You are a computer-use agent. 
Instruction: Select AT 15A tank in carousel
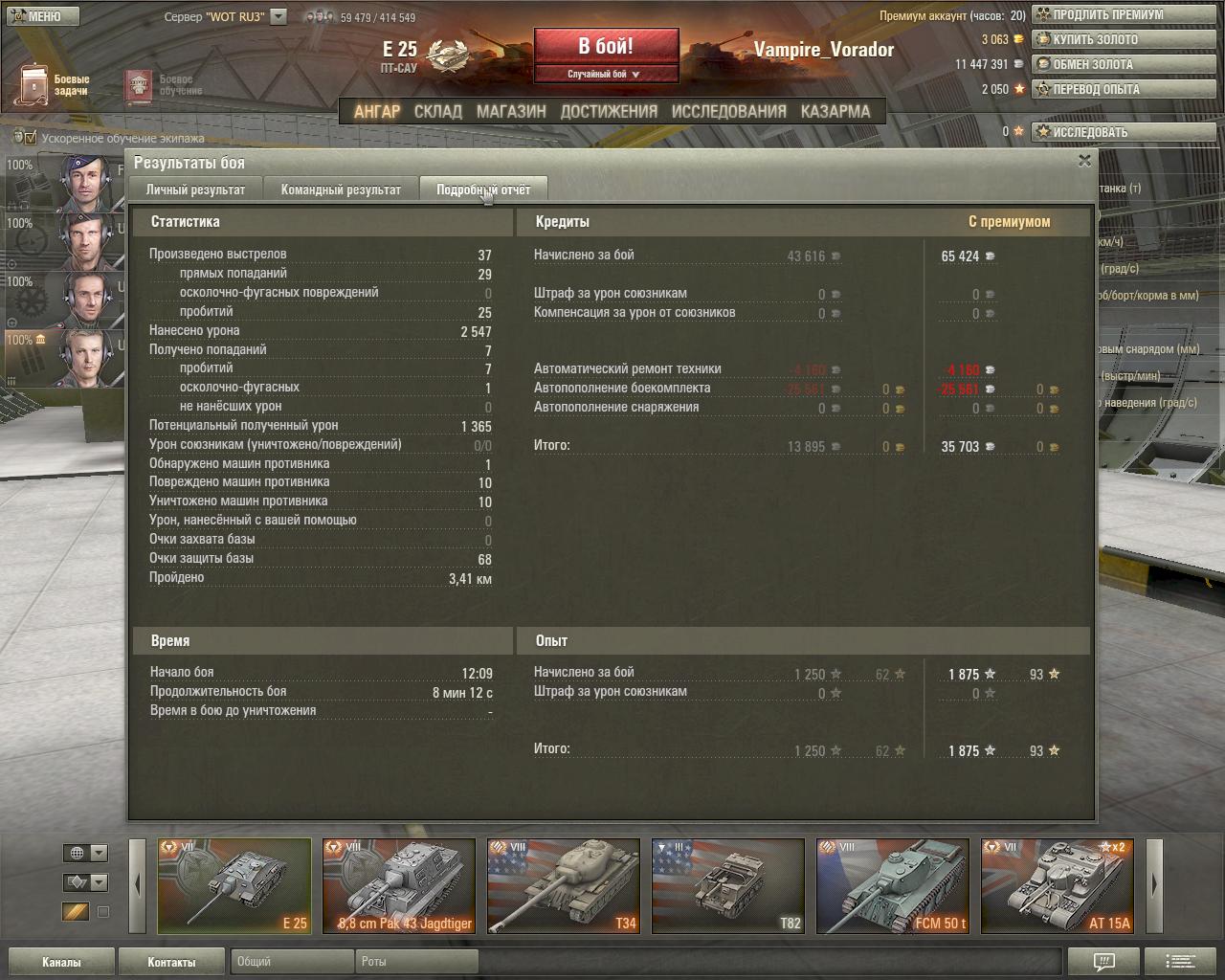pyautogui.click(x=1058, y=886)
